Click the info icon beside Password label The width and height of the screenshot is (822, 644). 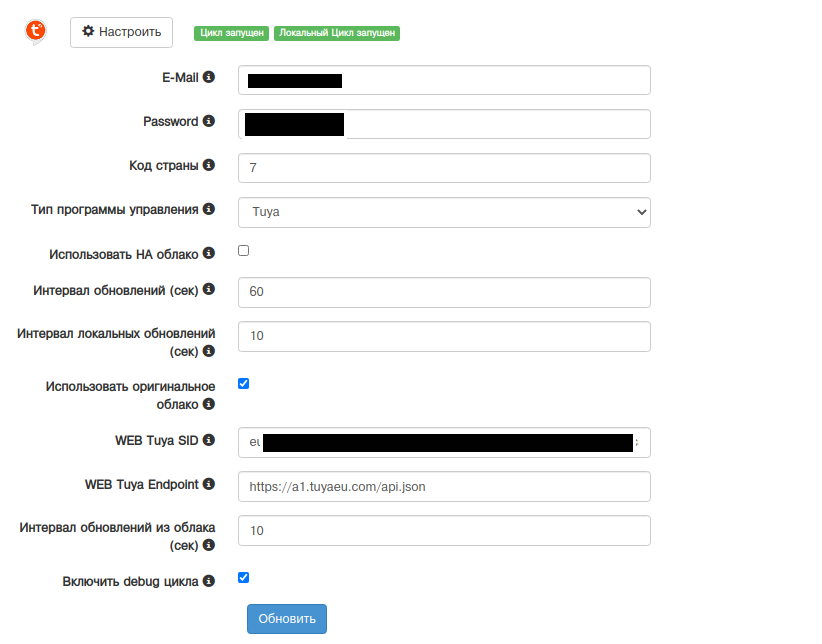coord(209,121)
